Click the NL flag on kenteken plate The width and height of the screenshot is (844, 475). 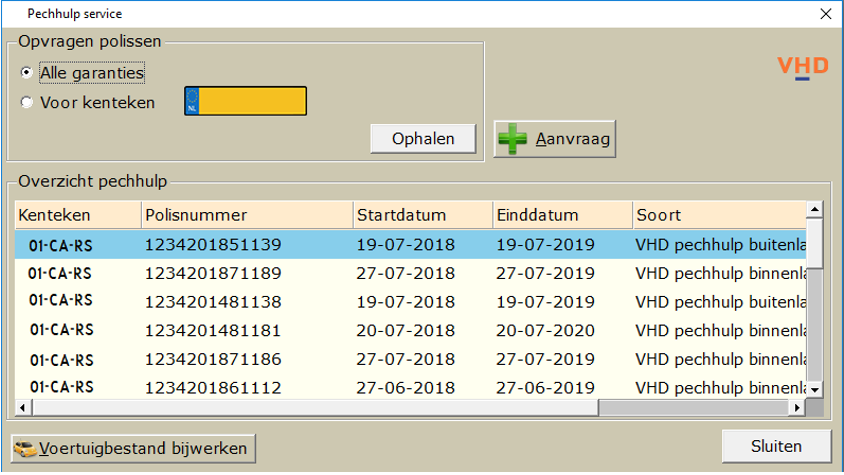pyautogui.click(x=192, y=101)
